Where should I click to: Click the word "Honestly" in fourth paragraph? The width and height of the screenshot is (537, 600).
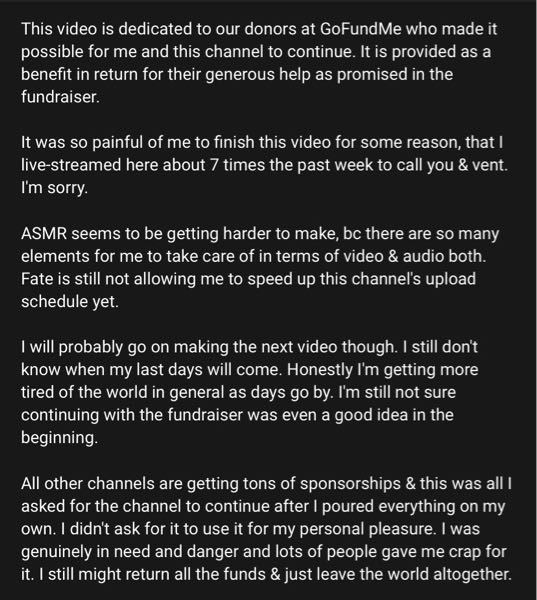coord(320,370)
